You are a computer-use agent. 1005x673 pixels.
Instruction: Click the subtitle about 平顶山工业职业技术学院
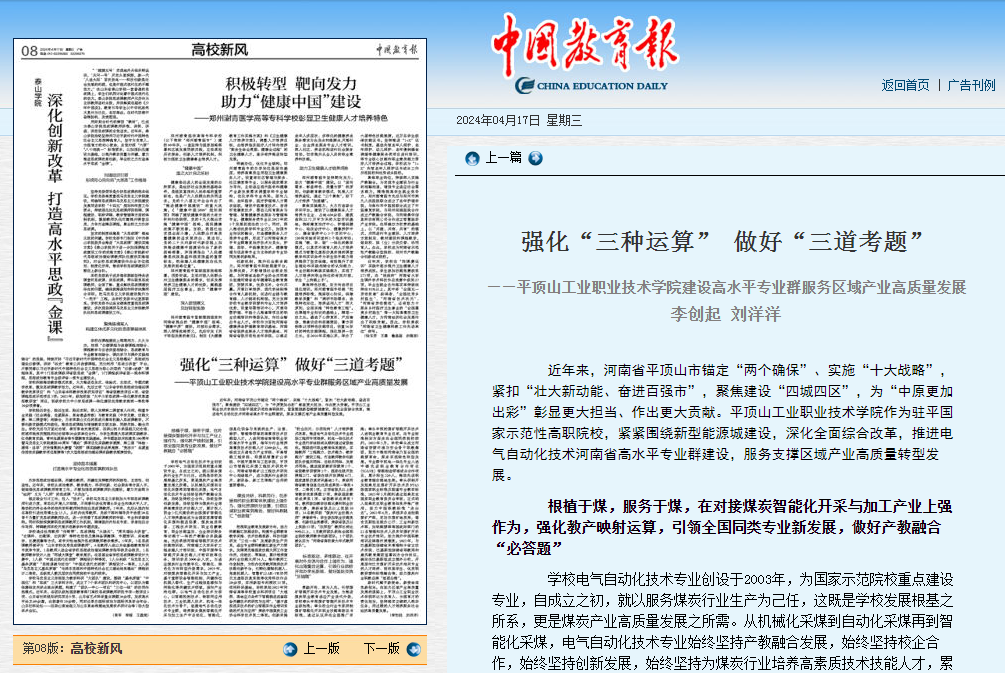point(726,287)
